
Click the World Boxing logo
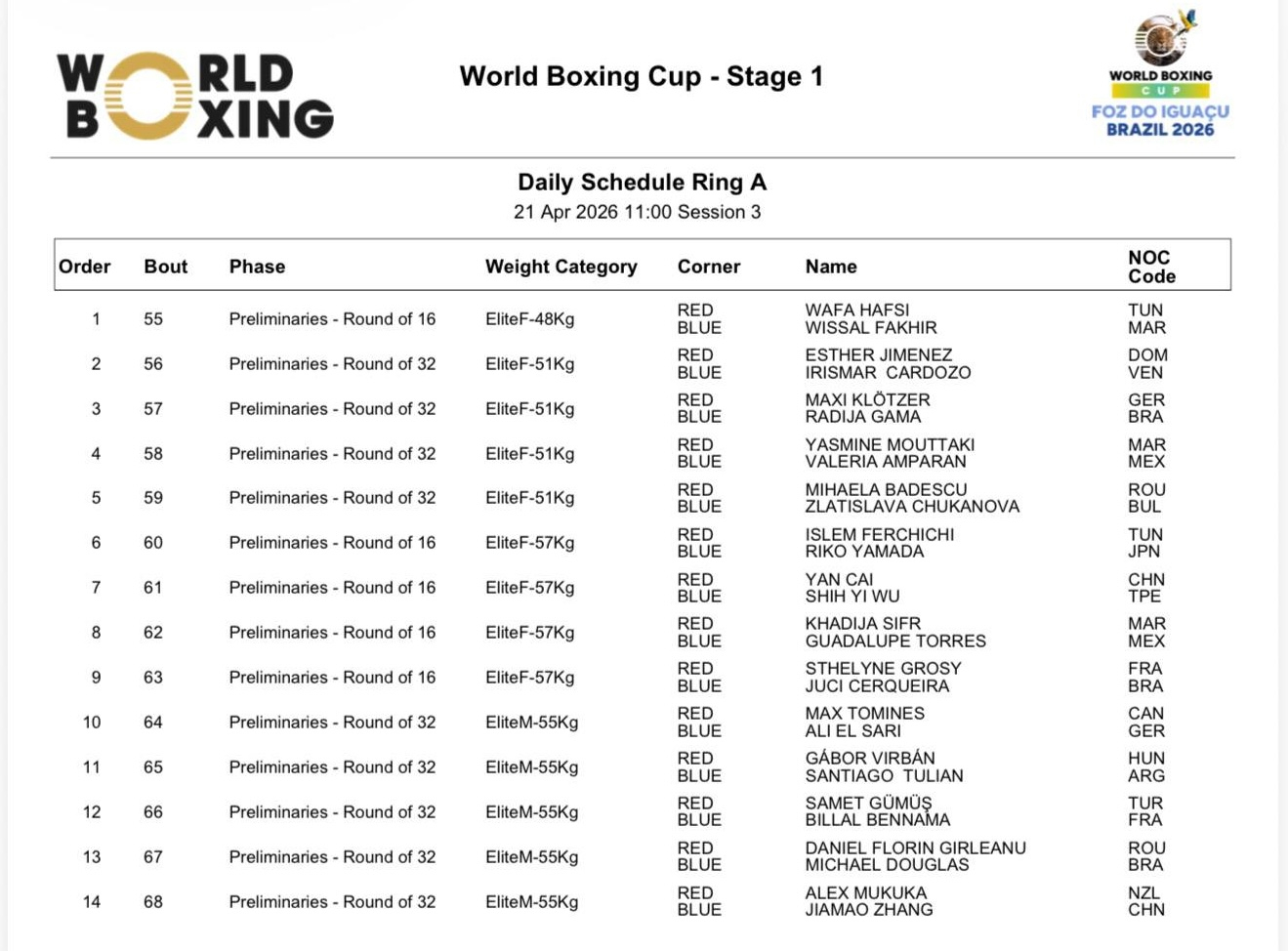(195, 96)
